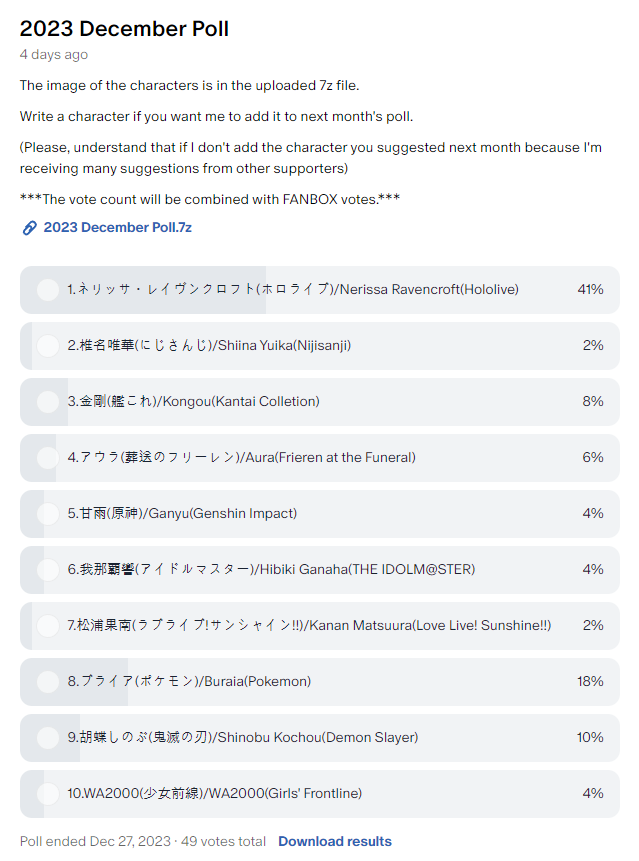Pick the Aura radio button

coord(47,458)
